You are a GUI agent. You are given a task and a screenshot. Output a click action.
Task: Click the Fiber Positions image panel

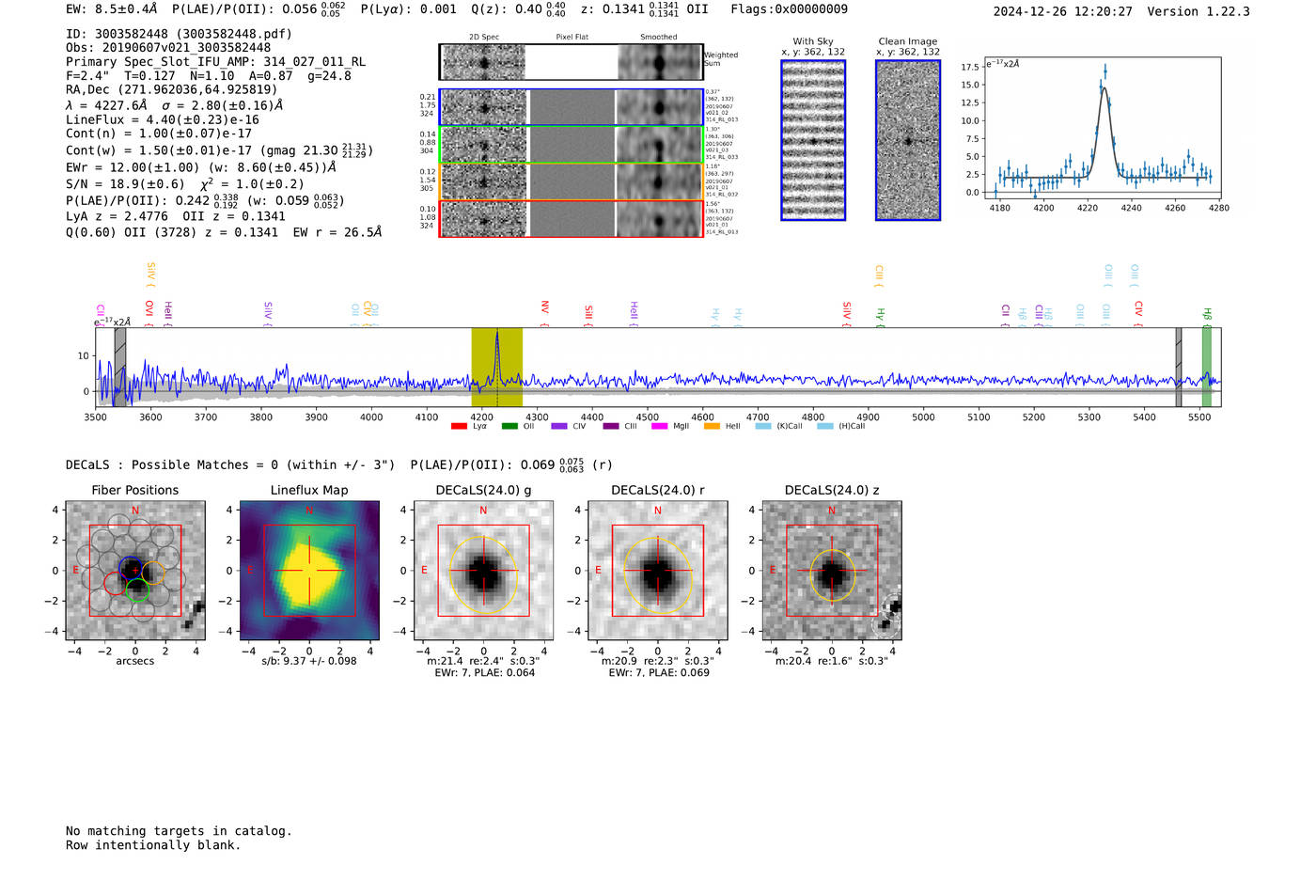[x=135, y=571]
